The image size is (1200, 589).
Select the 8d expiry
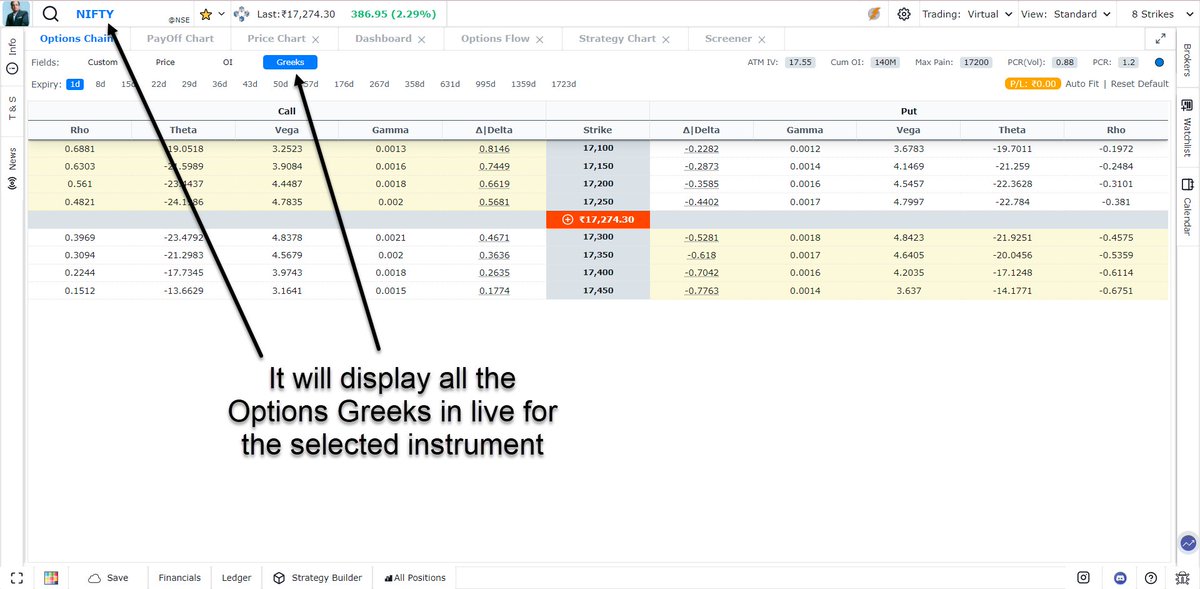point(100,84)
